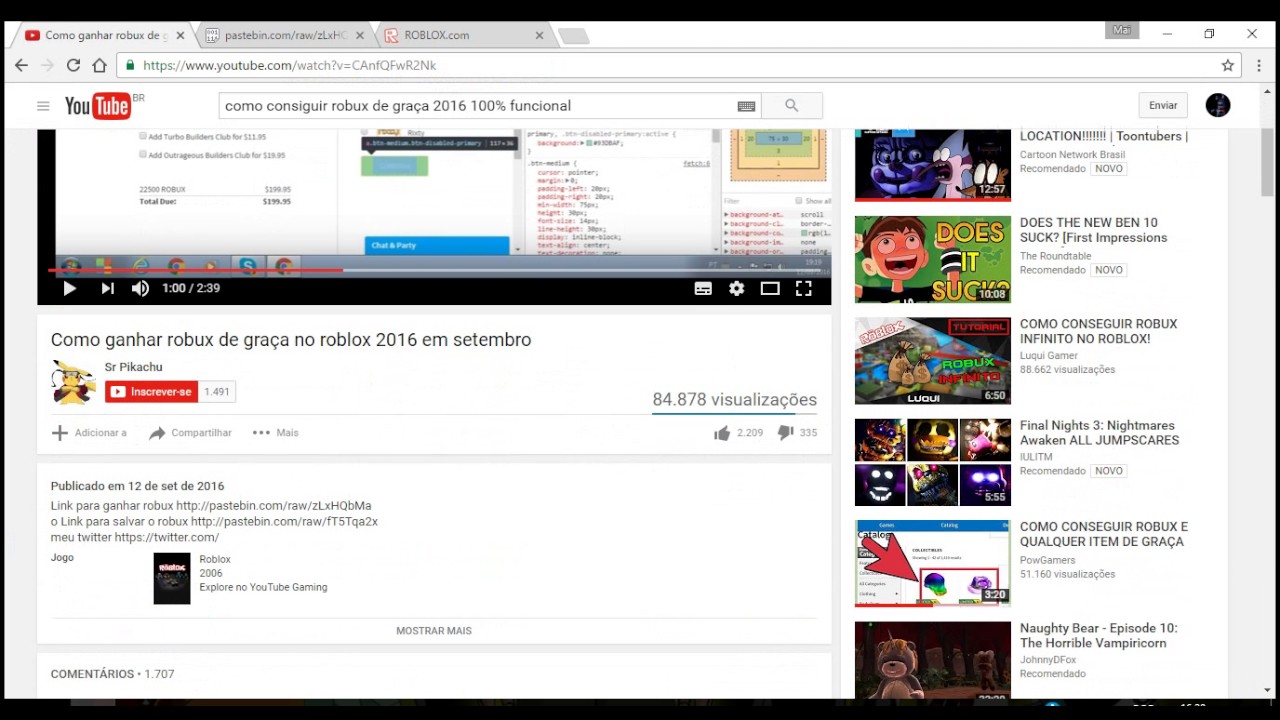Open COMO CONSEGUIR ROBUX INFINITO video title
This screenshot has width=1280, height=720.
(1098, 331)
